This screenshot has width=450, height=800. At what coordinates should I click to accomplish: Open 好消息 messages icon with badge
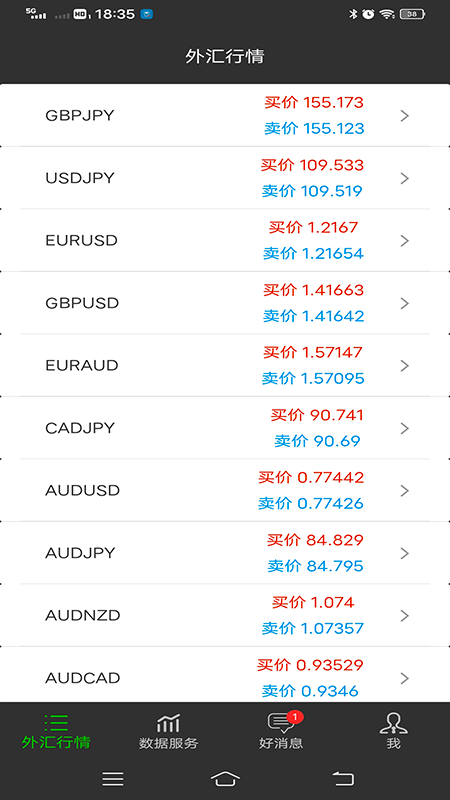tap(282, 722)
